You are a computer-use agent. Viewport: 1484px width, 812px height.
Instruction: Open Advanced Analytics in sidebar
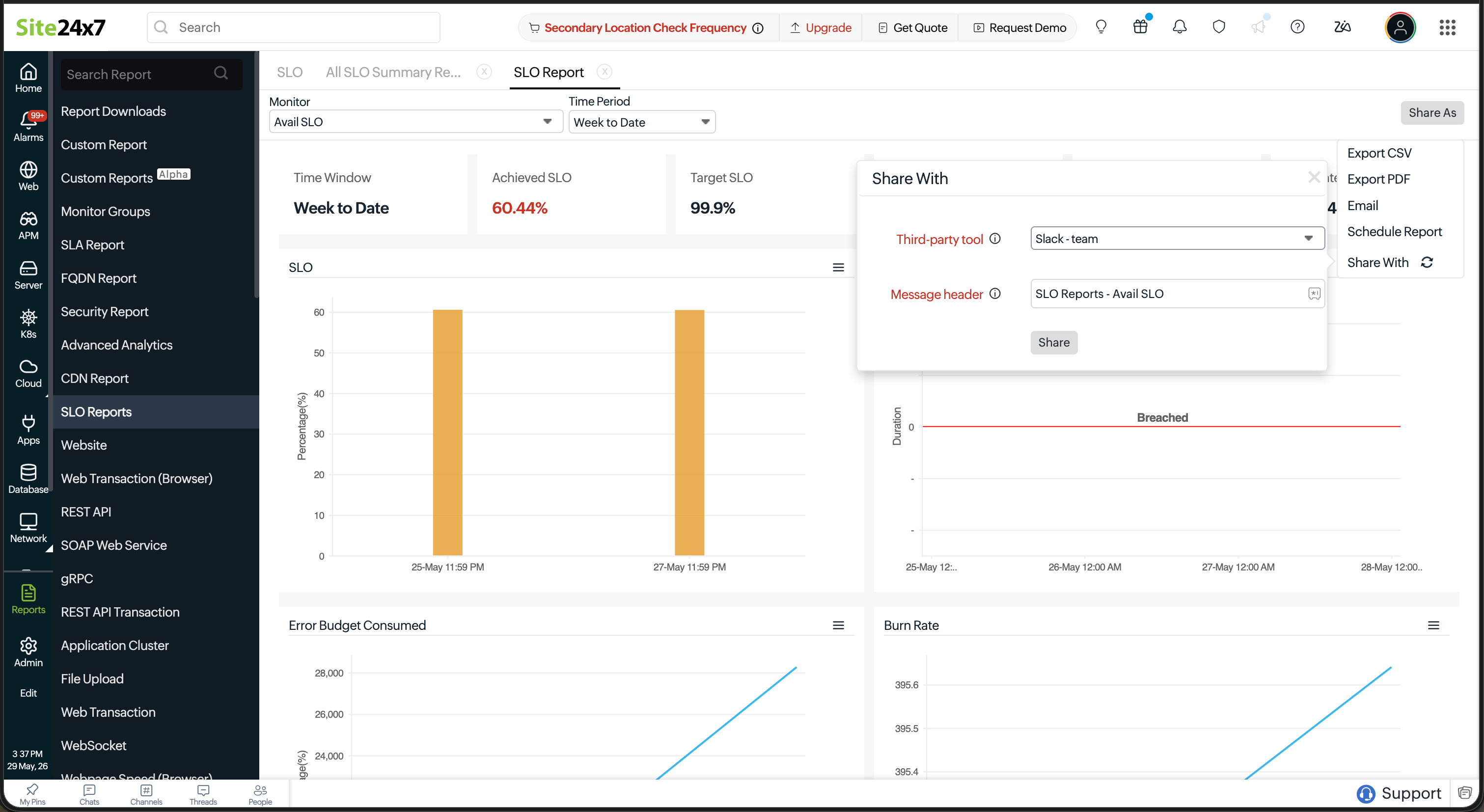[116, 345]
